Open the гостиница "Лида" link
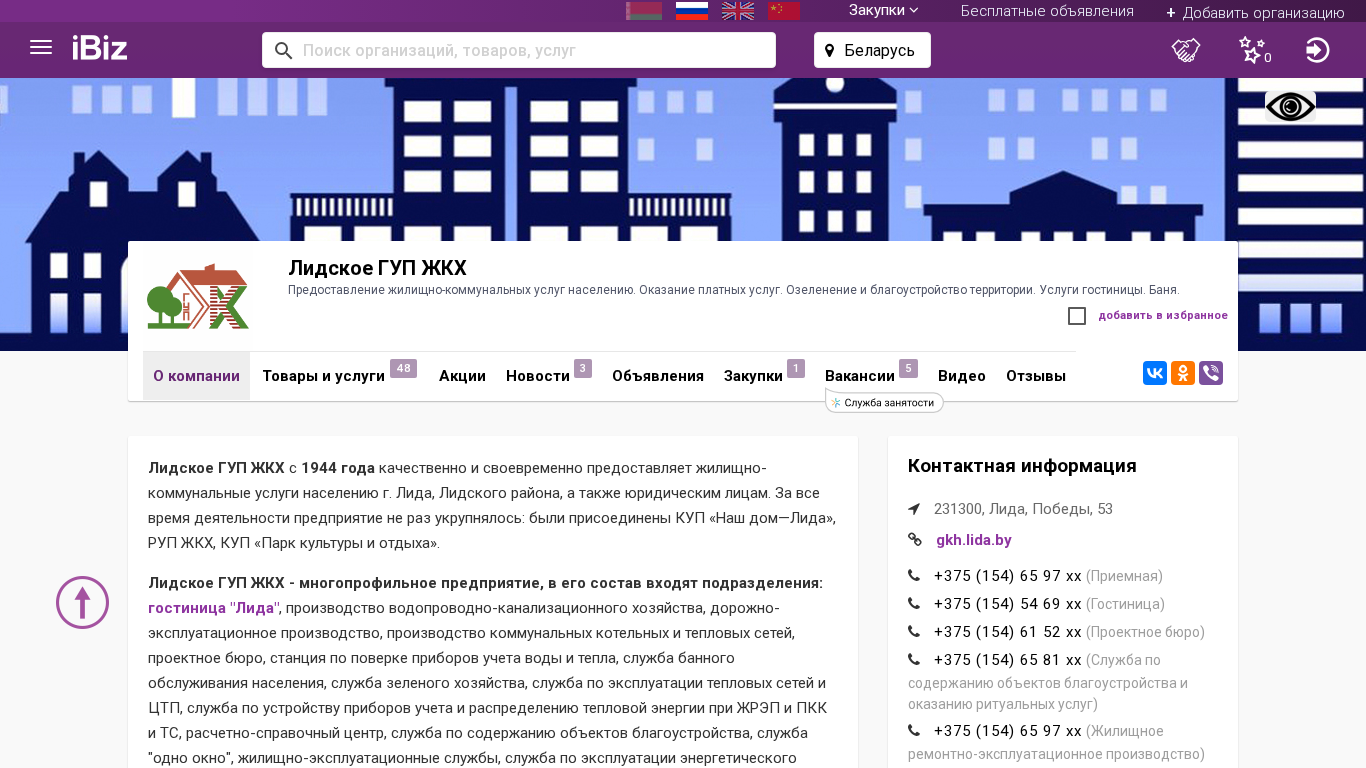Screen dimensions: 1366x768 coord(215,608)
